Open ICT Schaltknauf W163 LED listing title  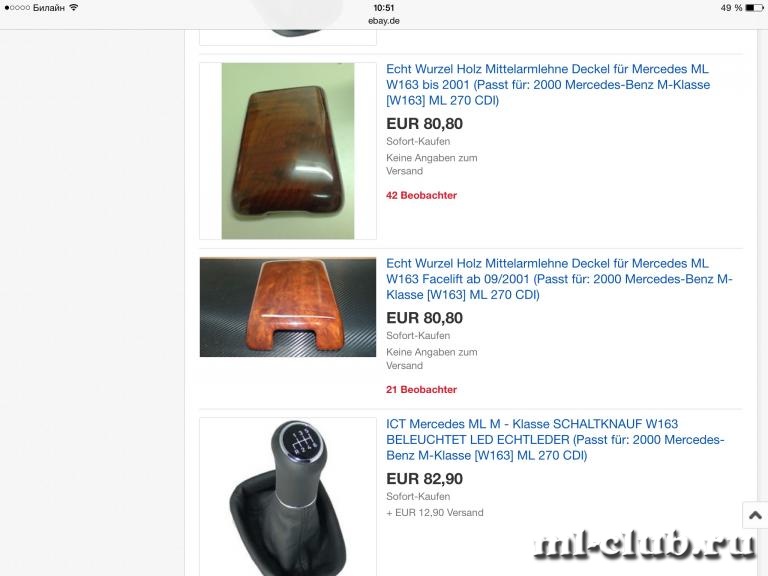pos(555,440)
